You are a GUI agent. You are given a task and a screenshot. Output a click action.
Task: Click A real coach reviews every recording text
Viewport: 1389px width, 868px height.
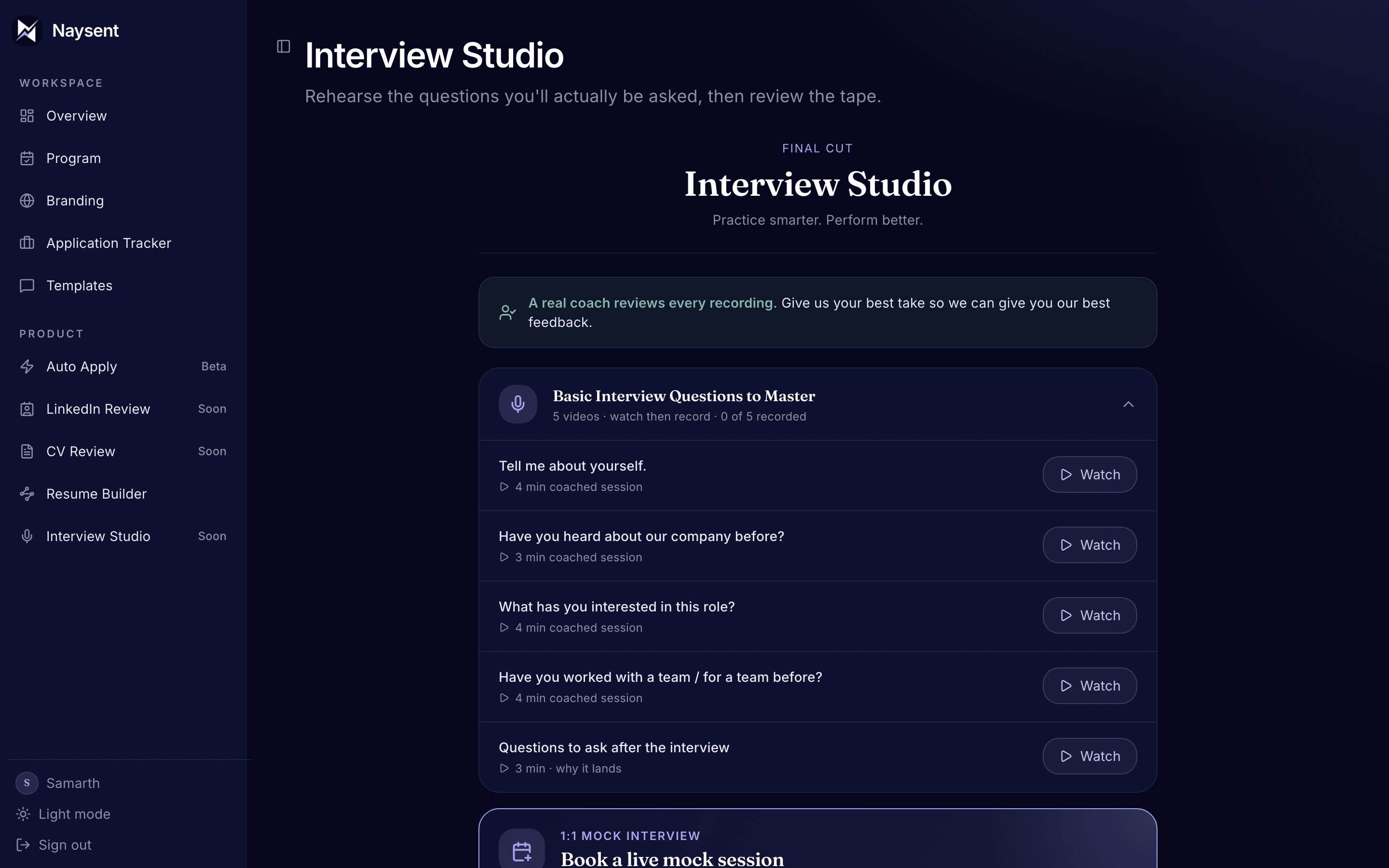pos(653,303)
